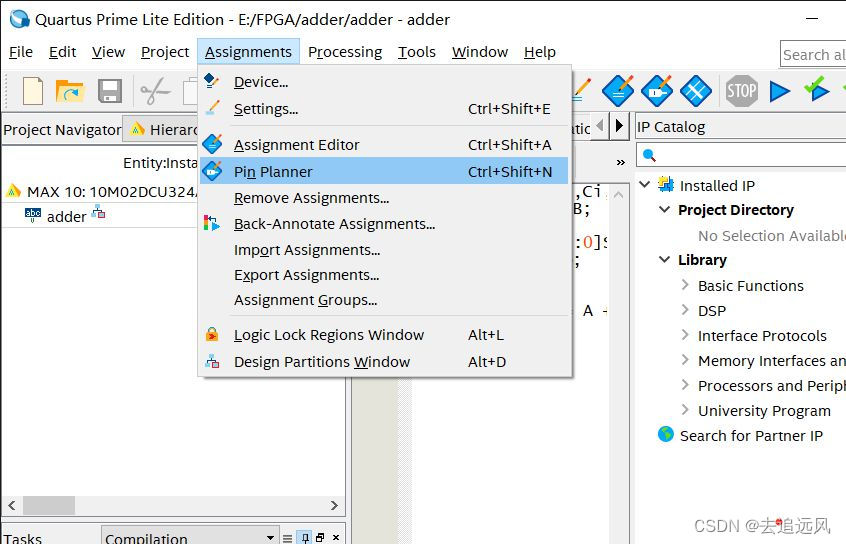Click the adder entity abc icon
The height and width of the screenshot is (544, 846).
point(33,215)
